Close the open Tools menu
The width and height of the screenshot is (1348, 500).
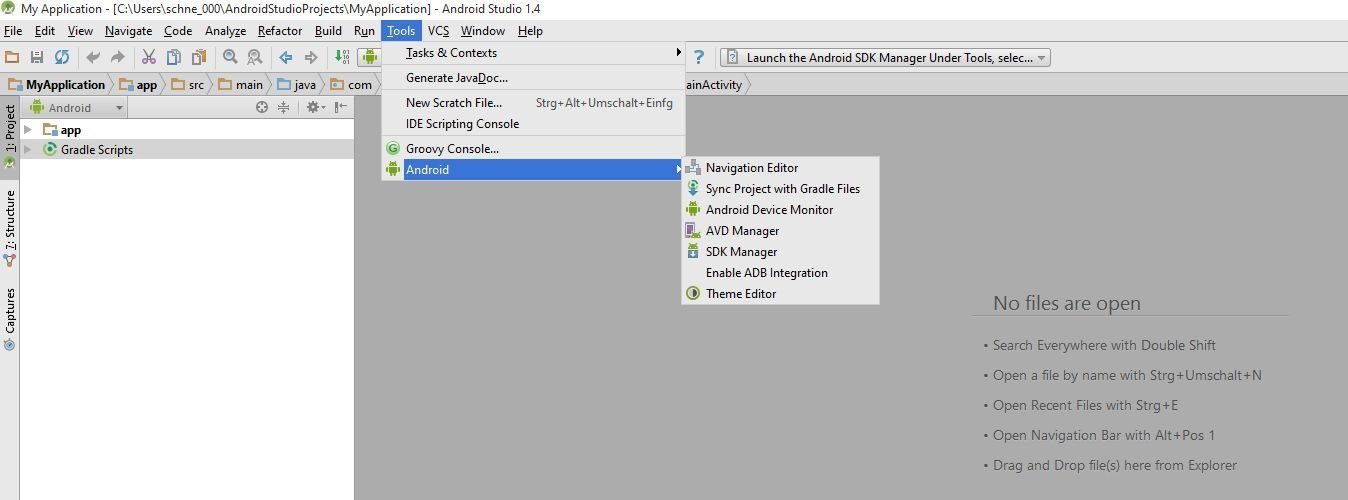(401, 31)
